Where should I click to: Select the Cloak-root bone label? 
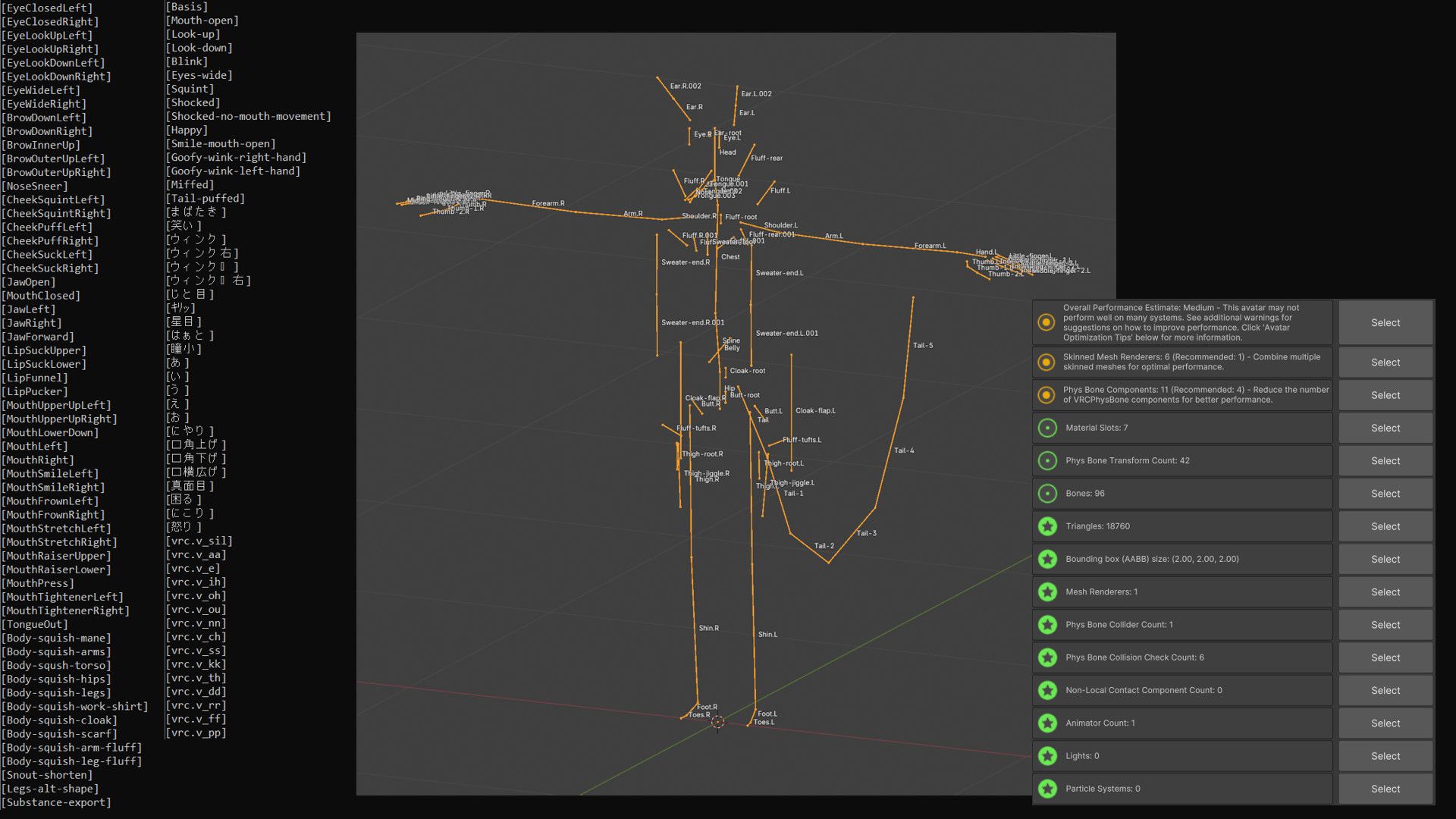748,372
